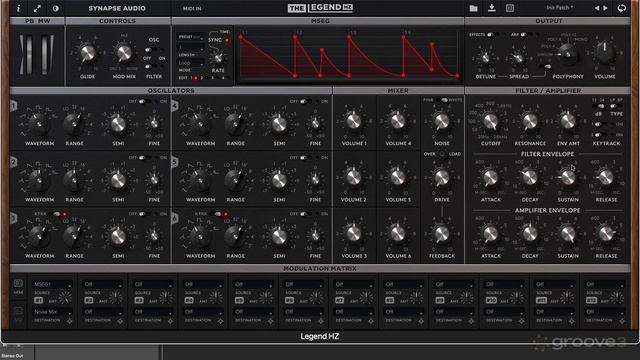640x360 pixels.
Task: Toggle the MSEG Sync LED
Action: click(x=227, y=40)
